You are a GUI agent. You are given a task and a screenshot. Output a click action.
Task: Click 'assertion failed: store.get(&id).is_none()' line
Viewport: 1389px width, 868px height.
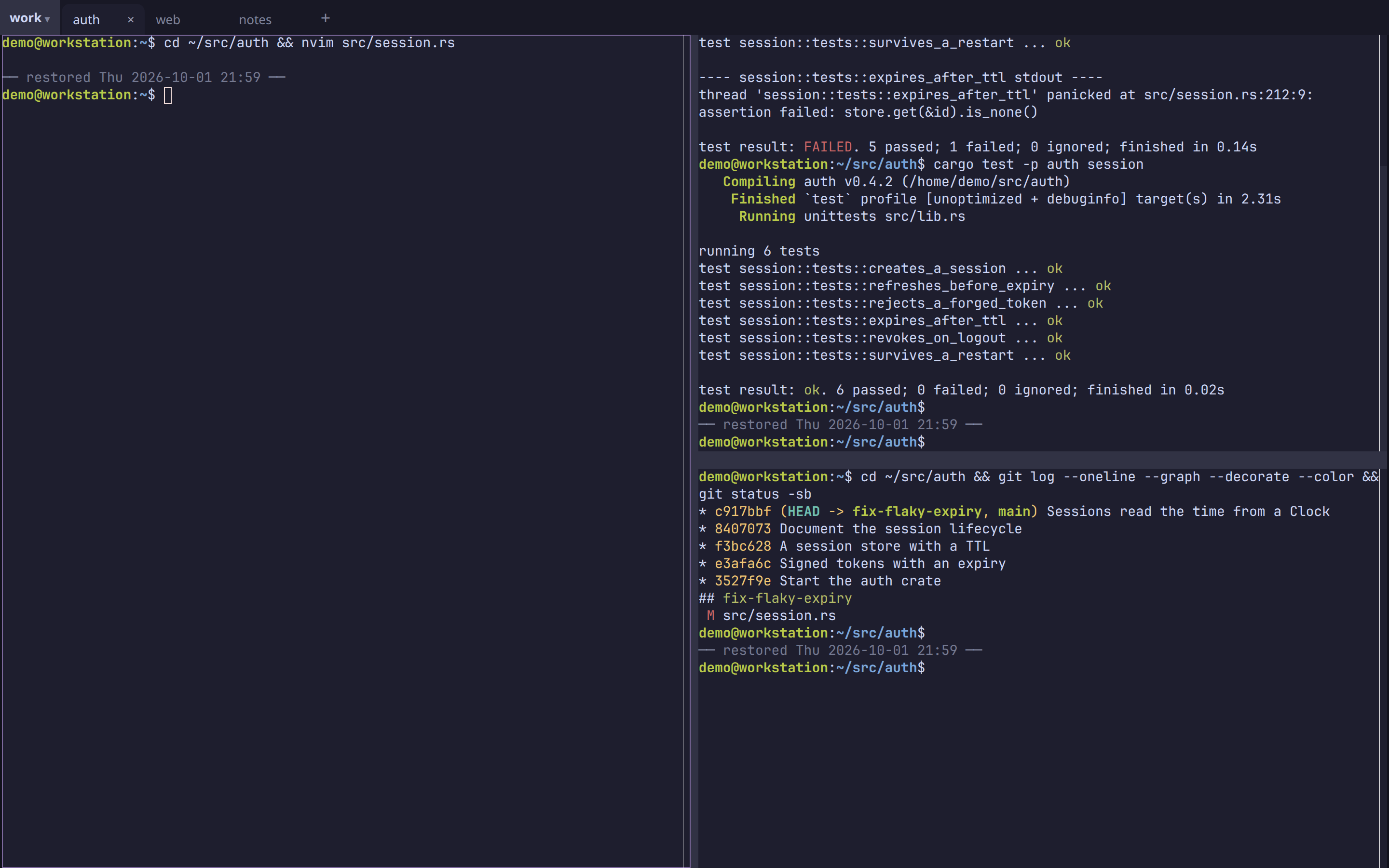coord(868,112)
